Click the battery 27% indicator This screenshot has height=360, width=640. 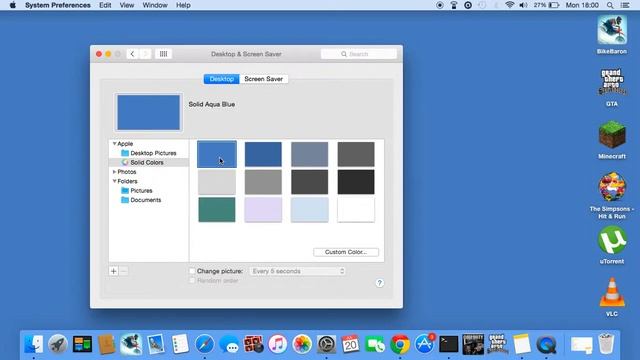546,5
